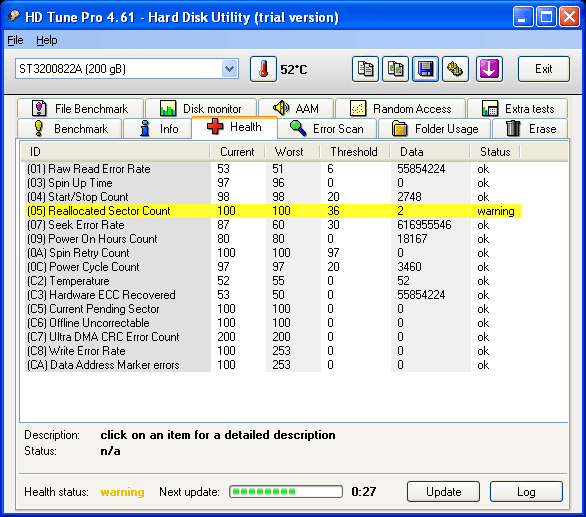Select the (C2) Temperature row
The width and height of the screenshot is (586, 517).
pos(273,281)
